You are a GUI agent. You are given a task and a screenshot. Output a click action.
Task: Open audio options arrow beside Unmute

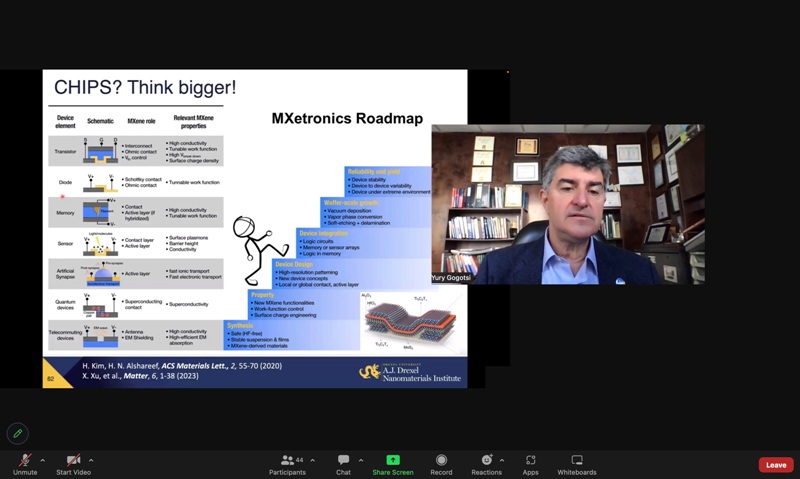click(42, 460)
